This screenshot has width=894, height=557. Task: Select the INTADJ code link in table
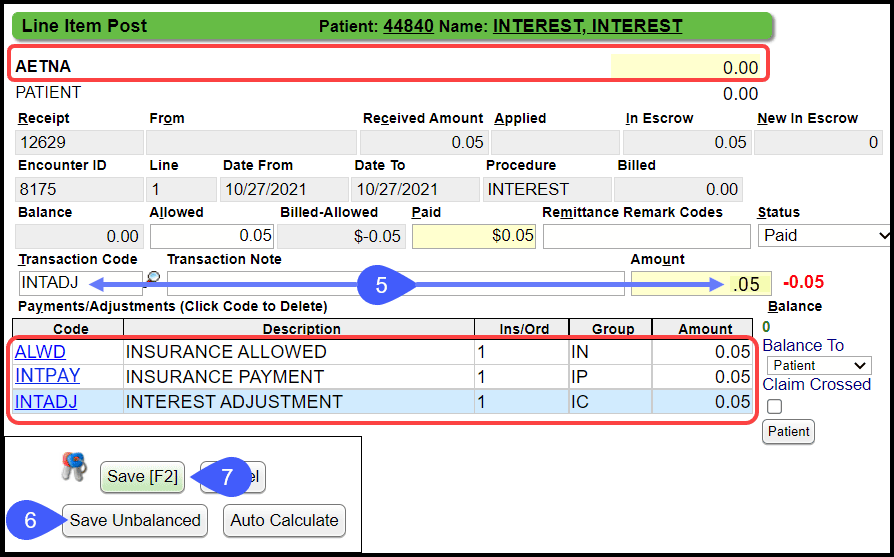(46, 402)
